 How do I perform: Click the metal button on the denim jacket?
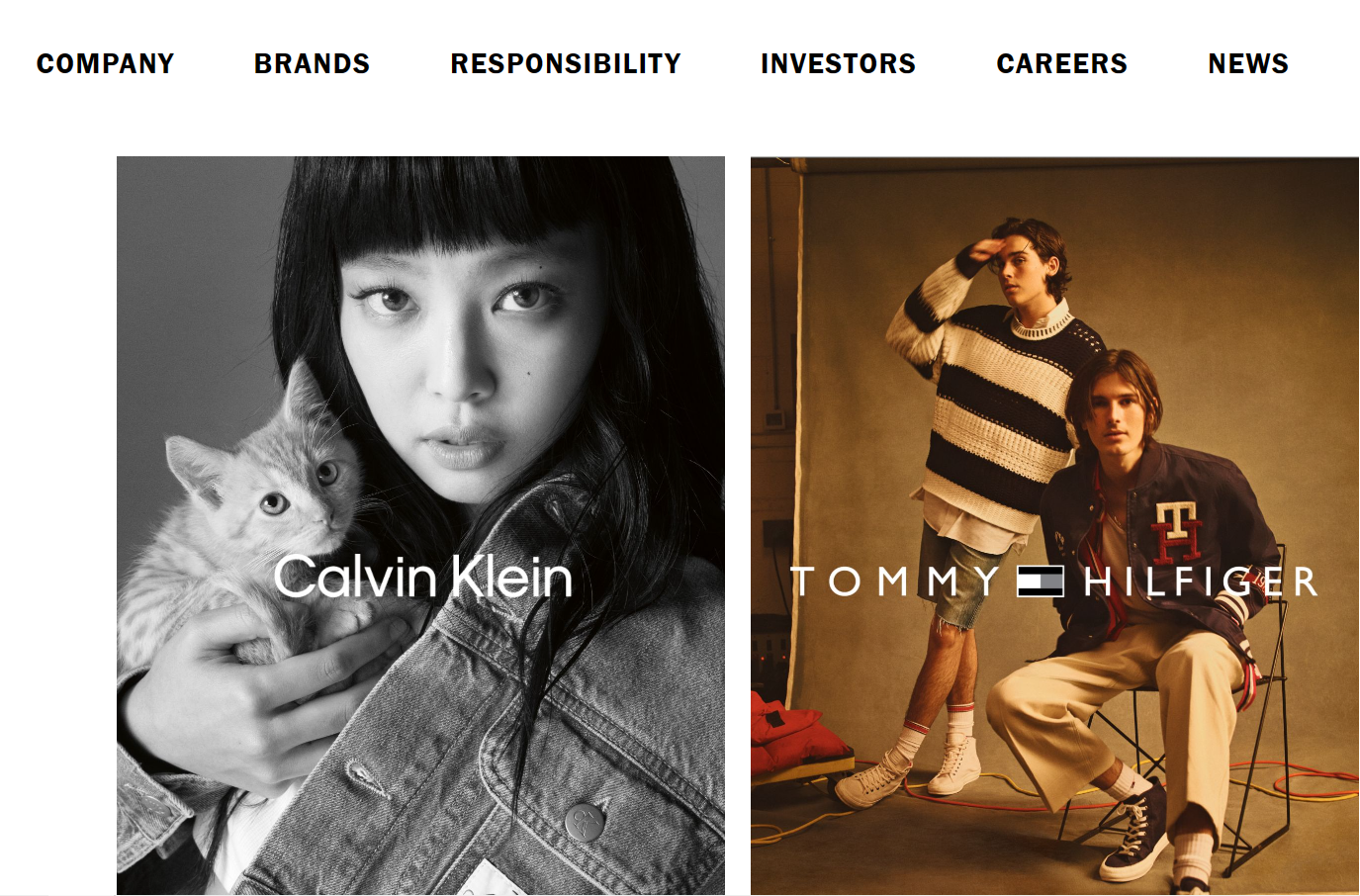[x=585, y=821]
